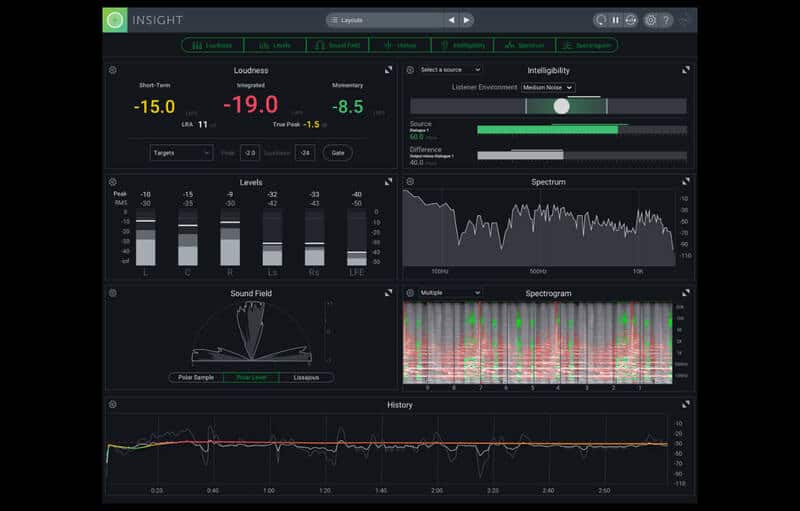The image size is (800, 511).
Task: Select the Polar Level view
Action: coord(251,377)
